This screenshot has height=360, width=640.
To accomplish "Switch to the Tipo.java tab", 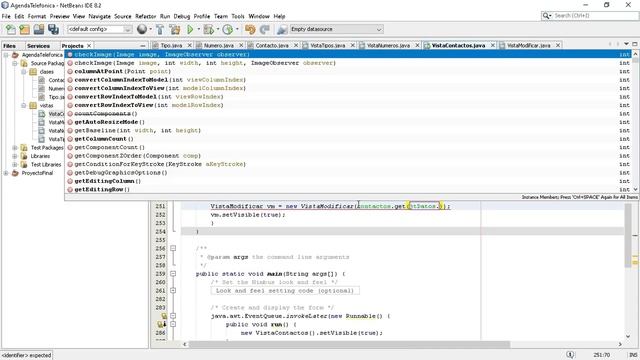I will [x=171, y=45].
